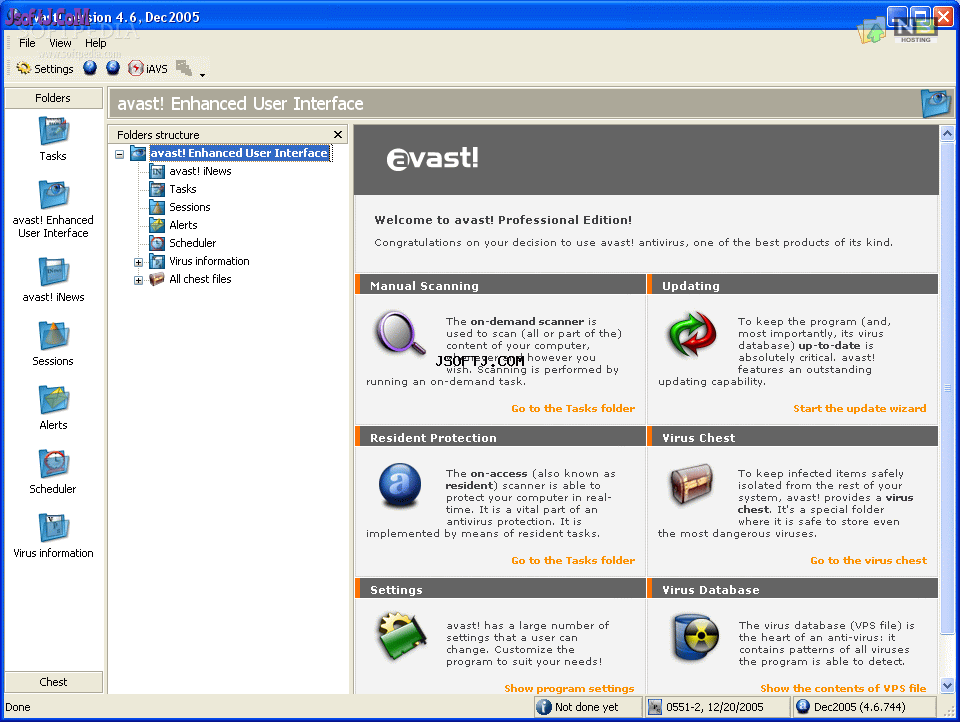Image resolution: width=960 pixels, height=722 pixels.
Task: Open the Help menu
Action: 96,43
